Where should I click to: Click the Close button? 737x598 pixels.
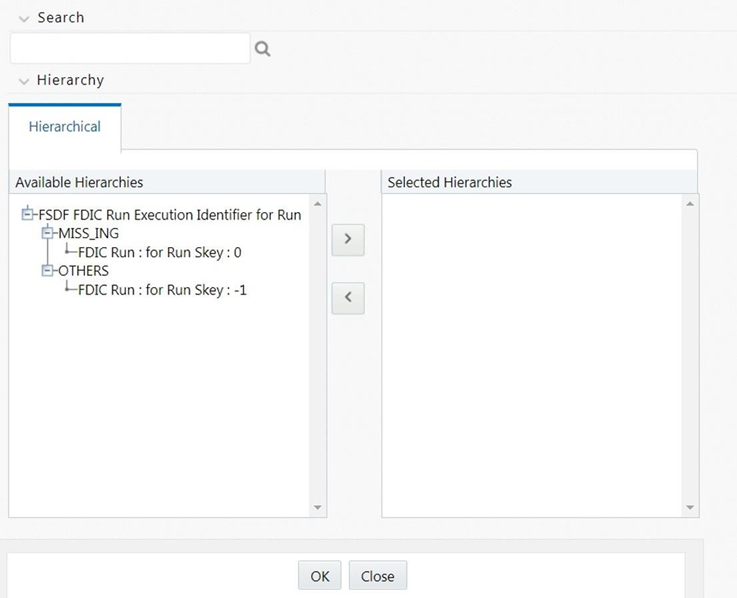point(377,575)
